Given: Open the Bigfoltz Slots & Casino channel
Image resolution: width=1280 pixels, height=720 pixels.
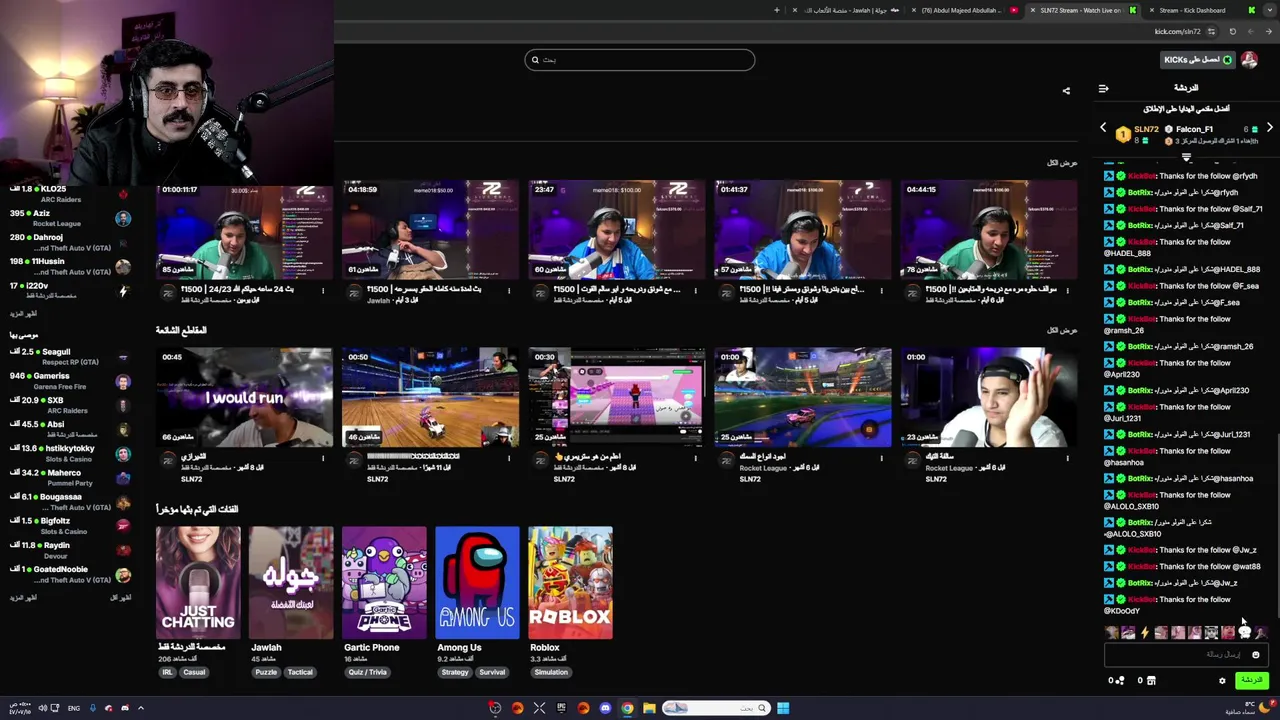Looking at the screenshot, I should click(x=70, y=526).
